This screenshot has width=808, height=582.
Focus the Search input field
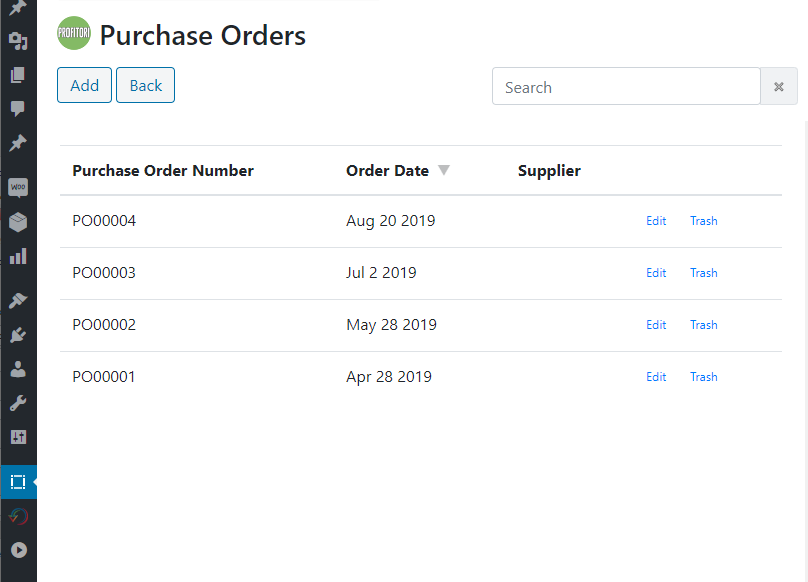click(x=626, y=87)
